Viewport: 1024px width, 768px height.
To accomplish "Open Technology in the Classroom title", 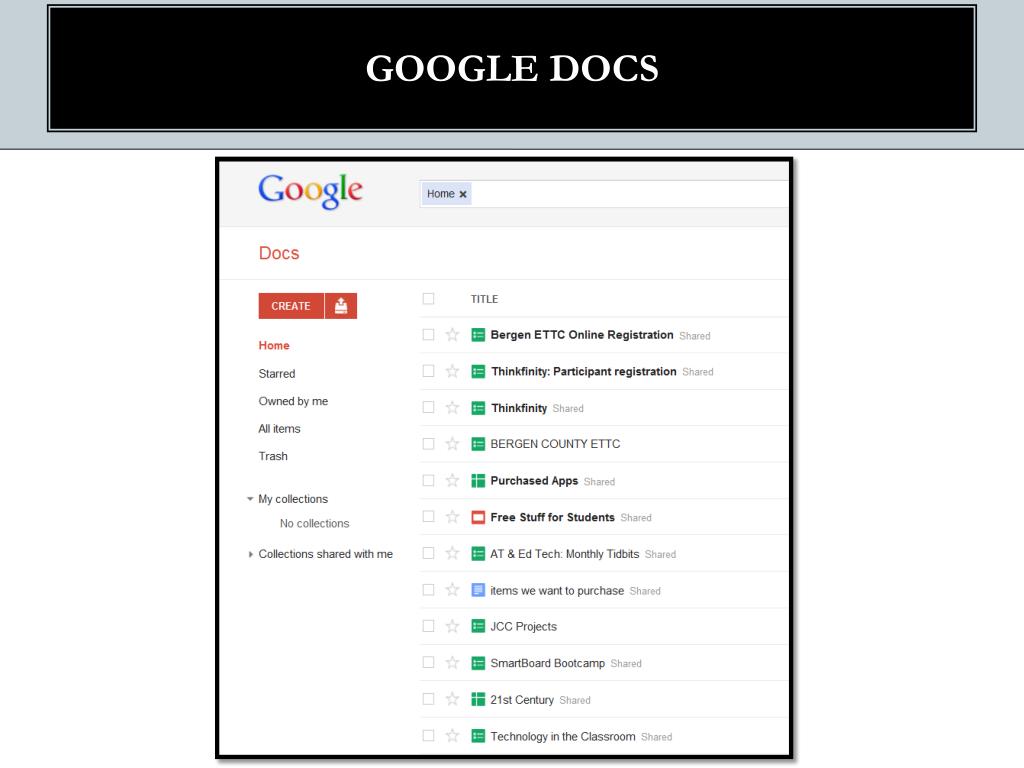I will click(x=563, y=736).
